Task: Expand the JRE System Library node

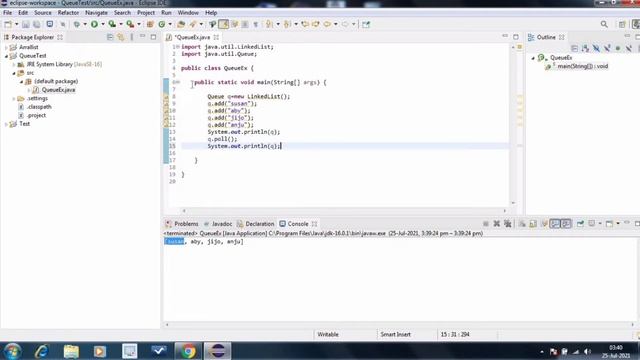Action: (x=13, y=64)
